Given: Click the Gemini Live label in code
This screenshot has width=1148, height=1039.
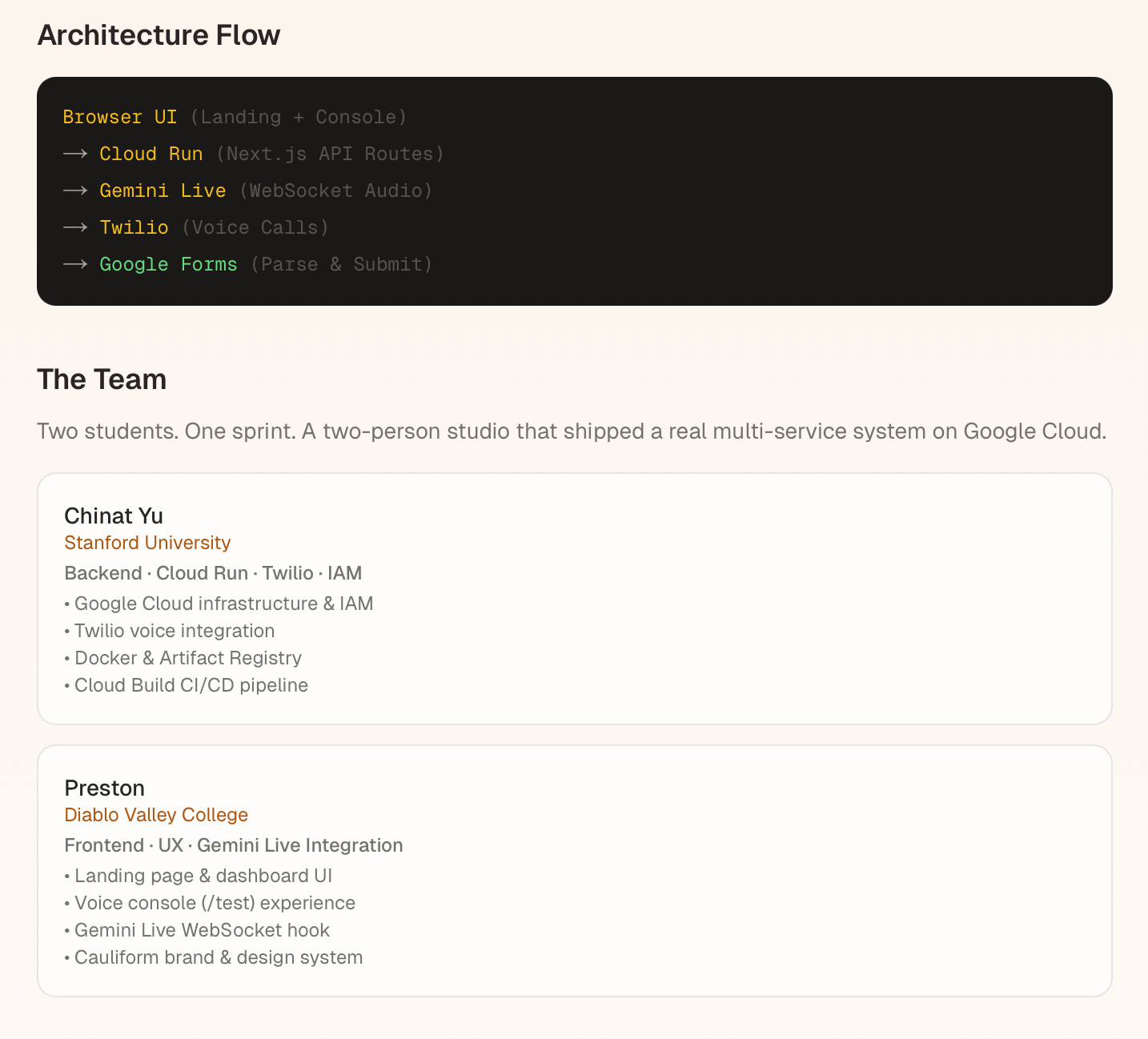Looking at the screenshot, I should [x=163, y=191].
